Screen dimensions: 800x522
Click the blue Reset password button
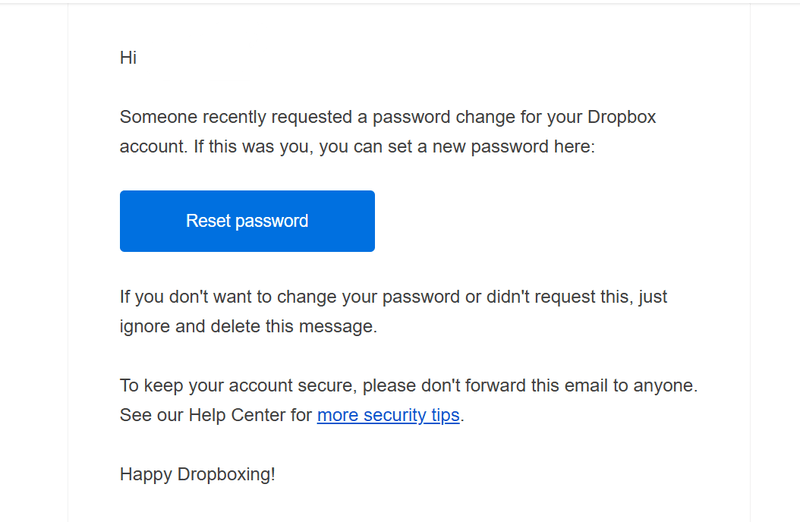pos(247,221)
